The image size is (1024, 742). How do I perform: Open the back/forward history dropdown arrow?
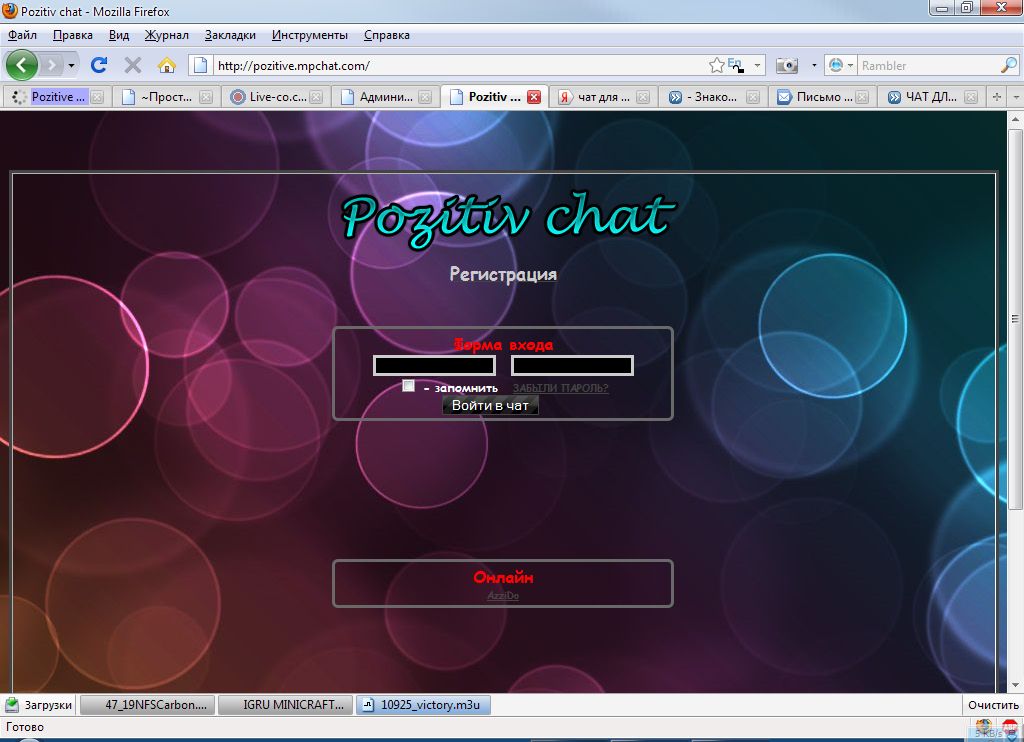(x=71, y=65)
